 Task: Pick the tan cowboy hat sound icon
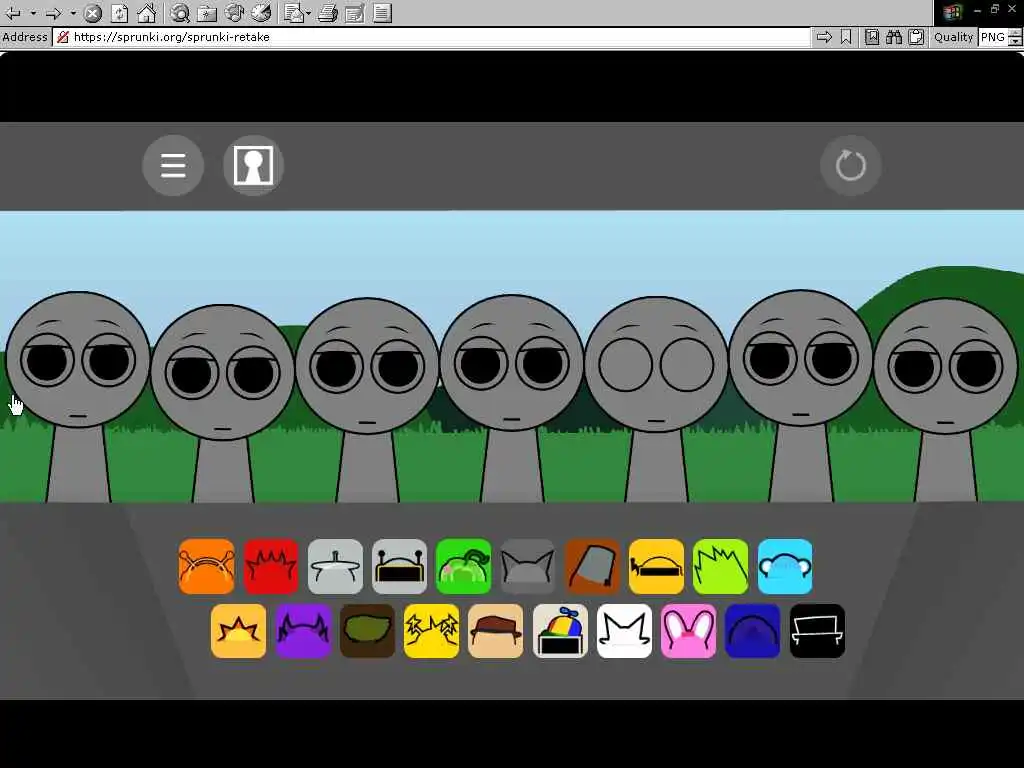tap(496, 631)
